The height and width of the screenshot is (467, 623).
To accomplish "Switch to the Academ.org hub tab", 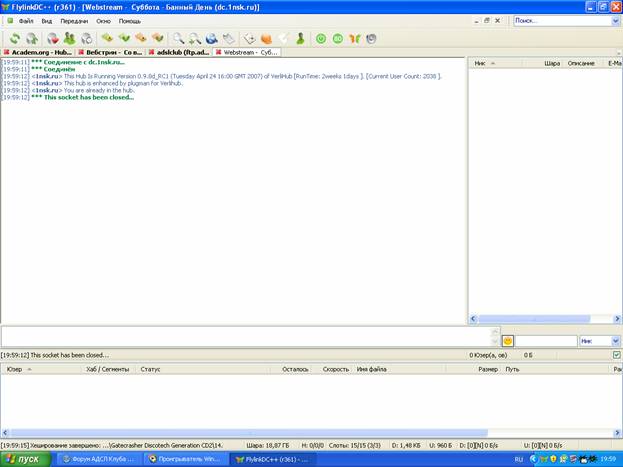I will pyautogui.click(x=38, y=52).
